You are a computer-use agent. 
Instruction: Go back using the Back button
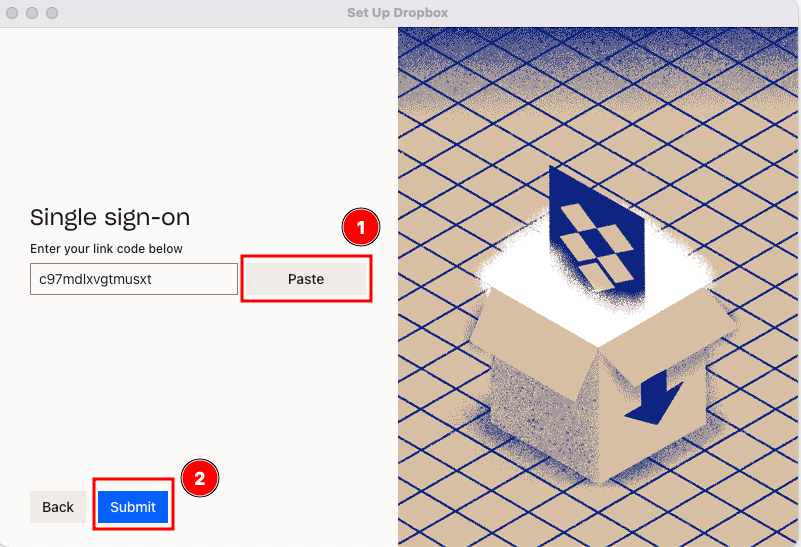[58, 507]
